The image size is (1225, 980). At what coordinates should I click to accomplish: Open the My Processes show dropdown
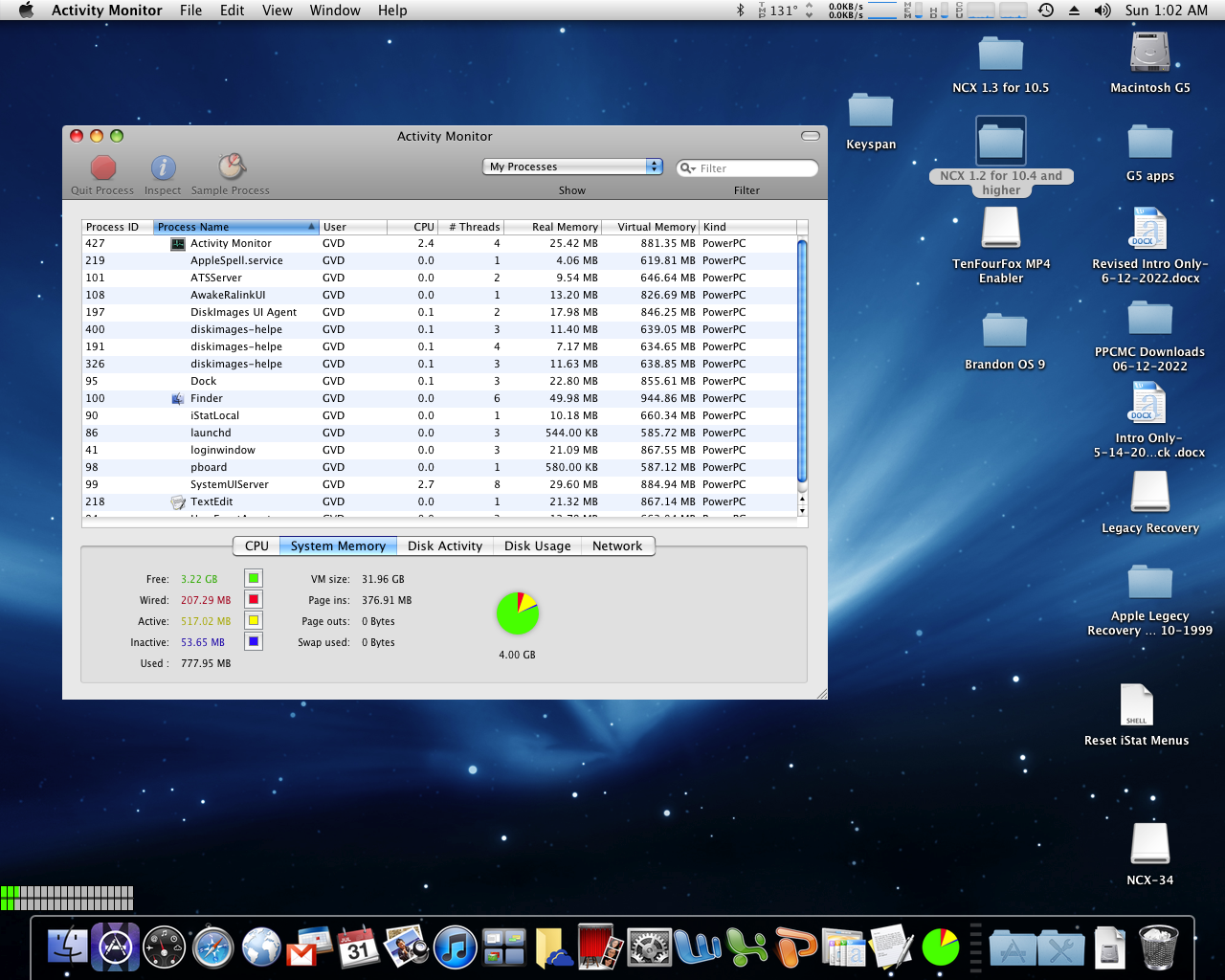point(572,167)
